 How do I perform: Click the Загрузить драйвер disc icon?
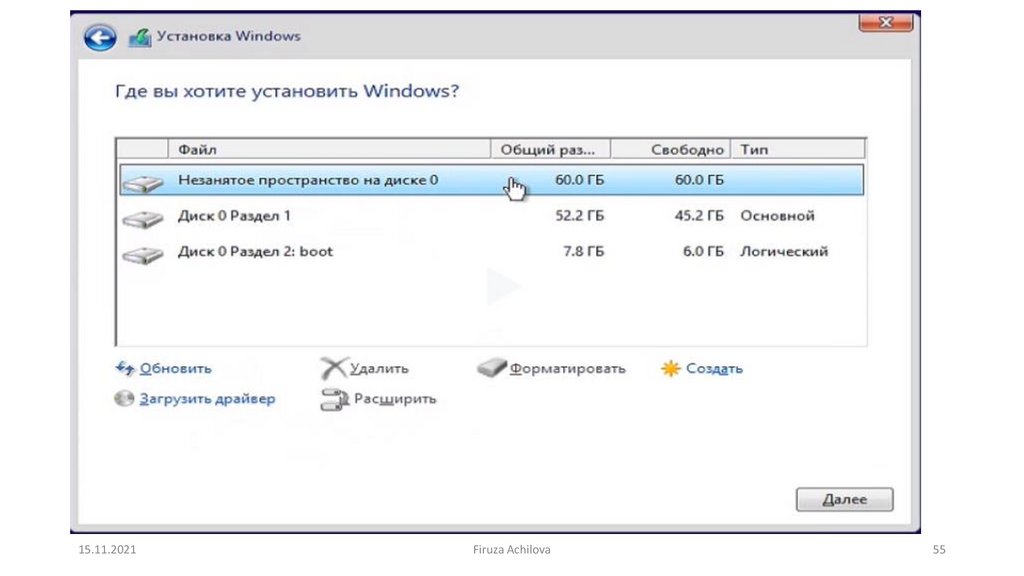[125, 399]
